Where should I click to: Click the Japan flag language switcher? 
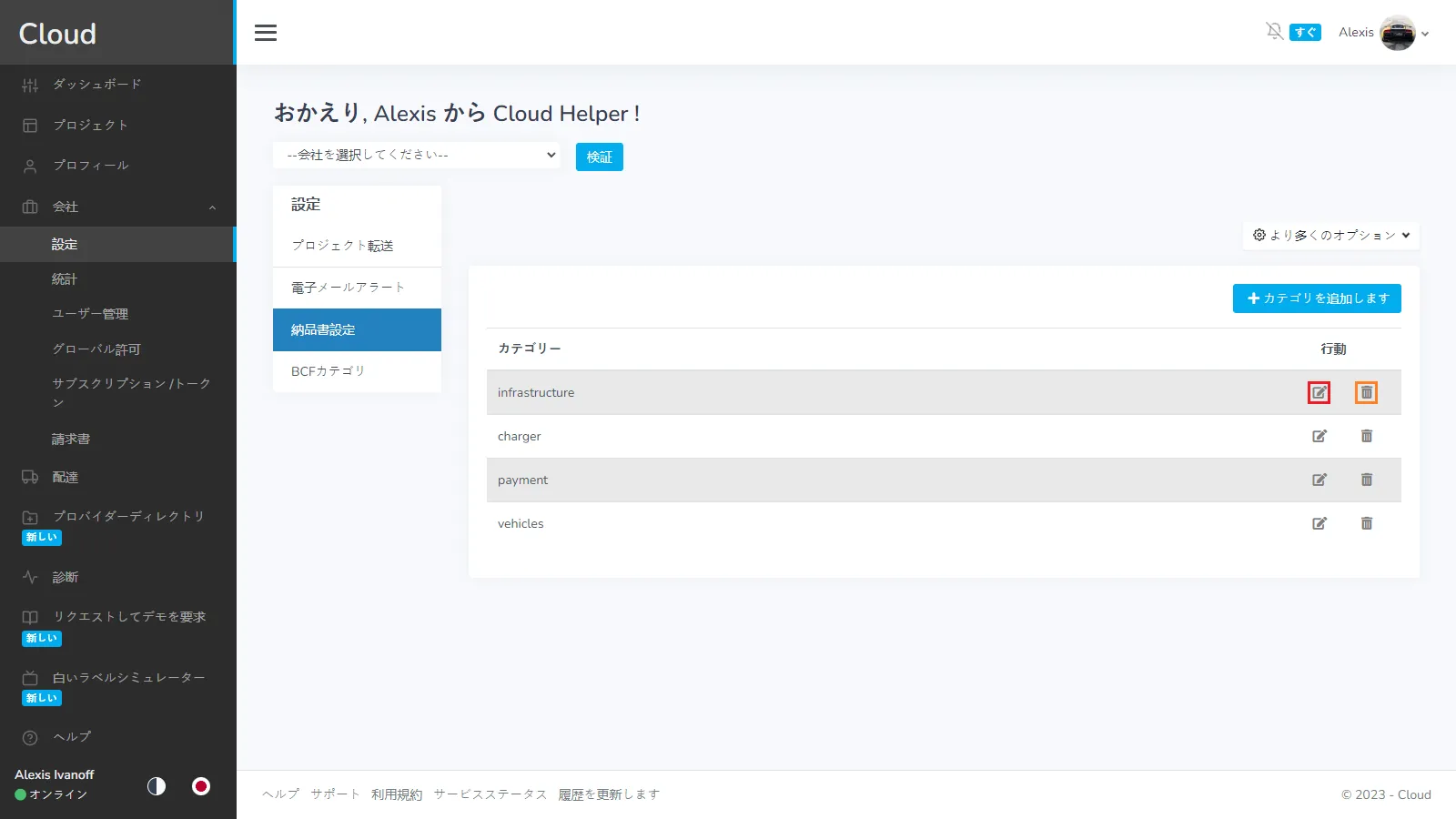point(201,786)
